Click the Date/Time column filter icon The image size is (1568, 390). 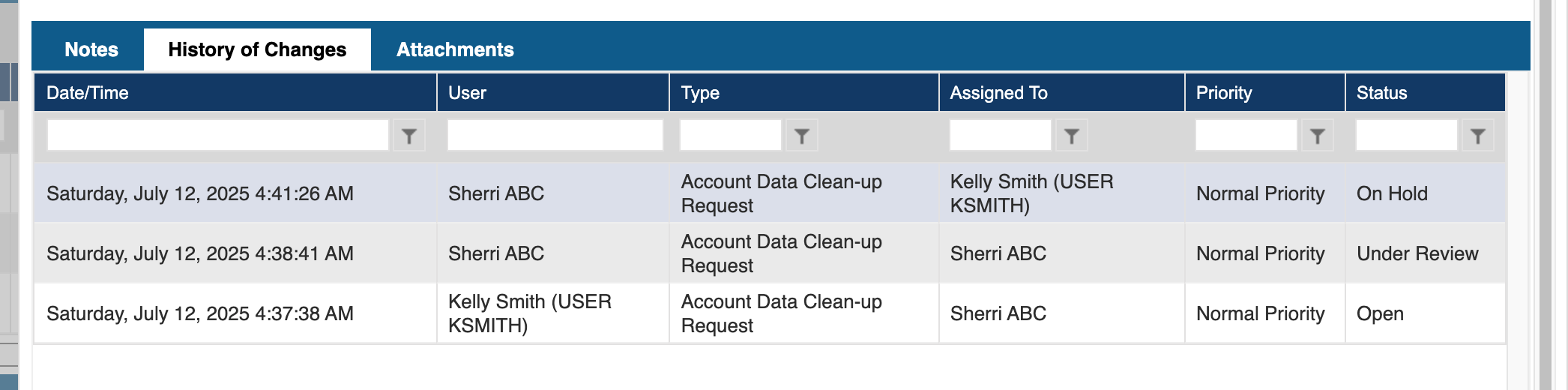pyautogui.click(x=408, y=136)
